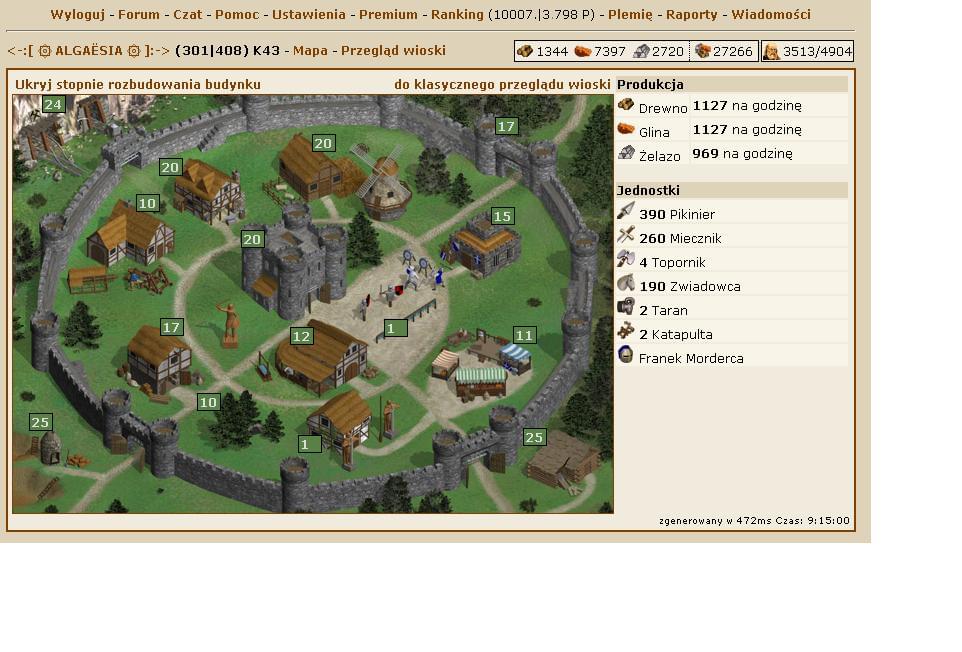The image size is (962, 652).
Task: Click the Miecznik crossed swords icon
Action: coord(626,236)
